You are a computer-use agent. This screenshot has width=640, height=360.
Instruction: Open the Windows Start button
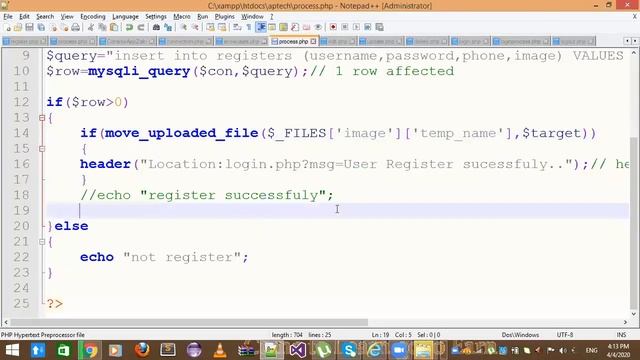click(x=12, y=350)
